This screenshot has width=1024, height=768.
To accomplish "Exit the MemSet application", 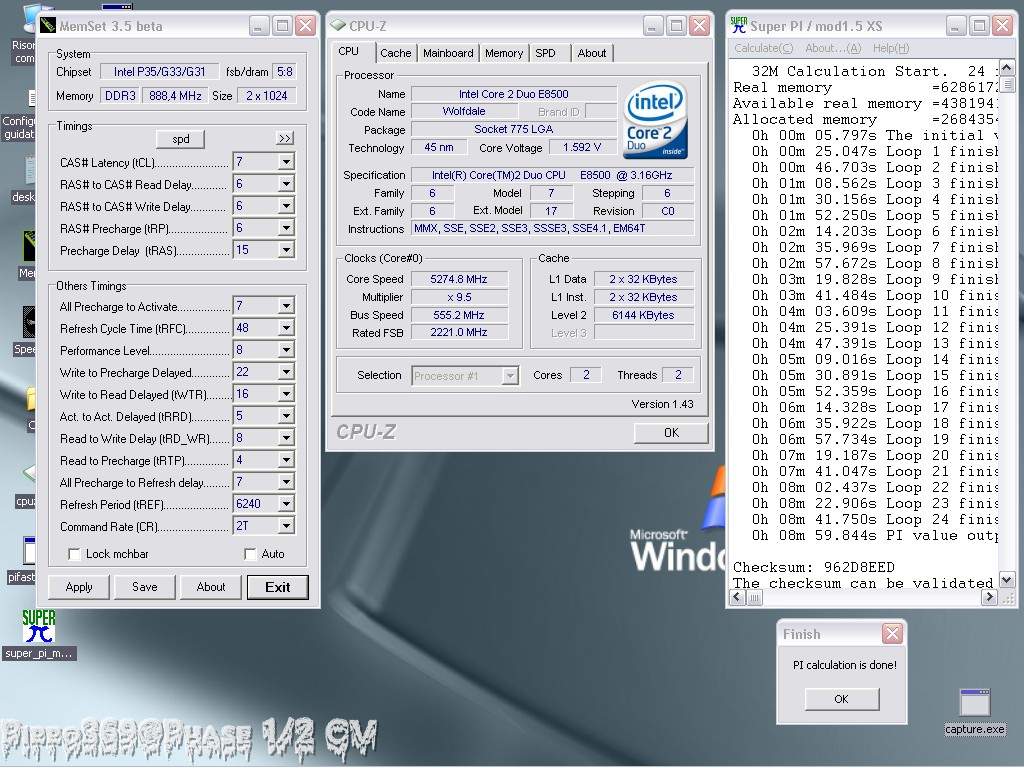I will click(278, 586).
